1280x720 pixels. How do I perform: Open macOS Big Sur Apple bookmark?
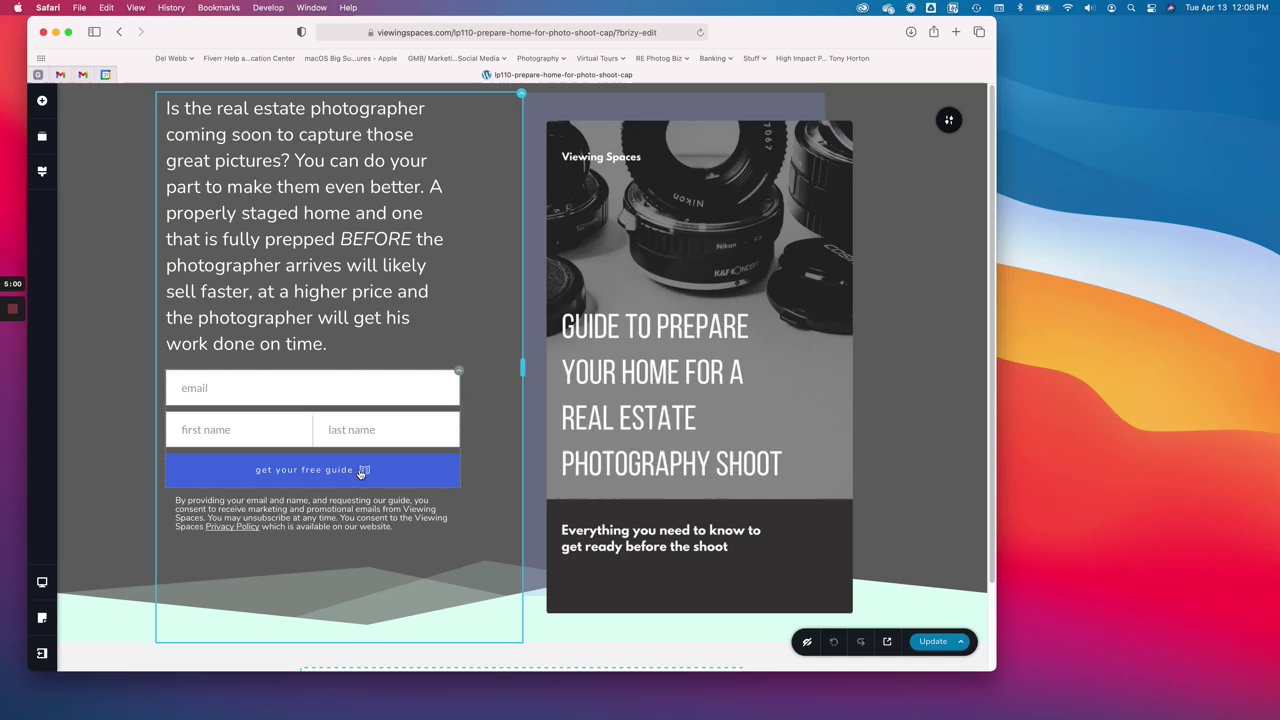[350, 58]
